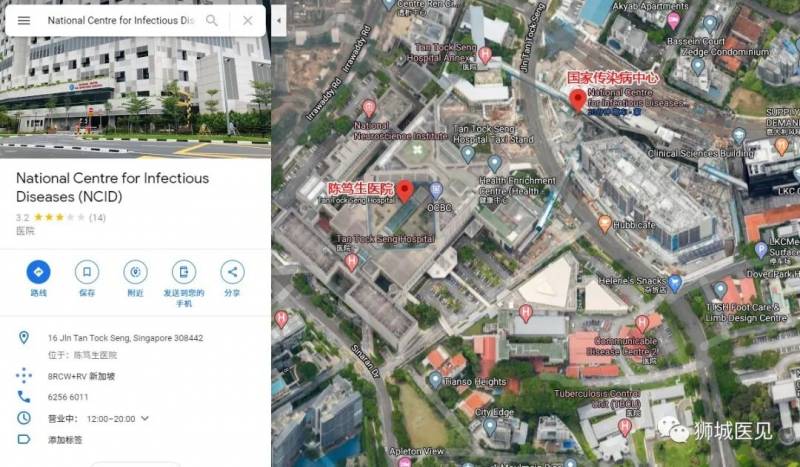
Task: Click the Nearby search icon
Action: coord(135,272)
